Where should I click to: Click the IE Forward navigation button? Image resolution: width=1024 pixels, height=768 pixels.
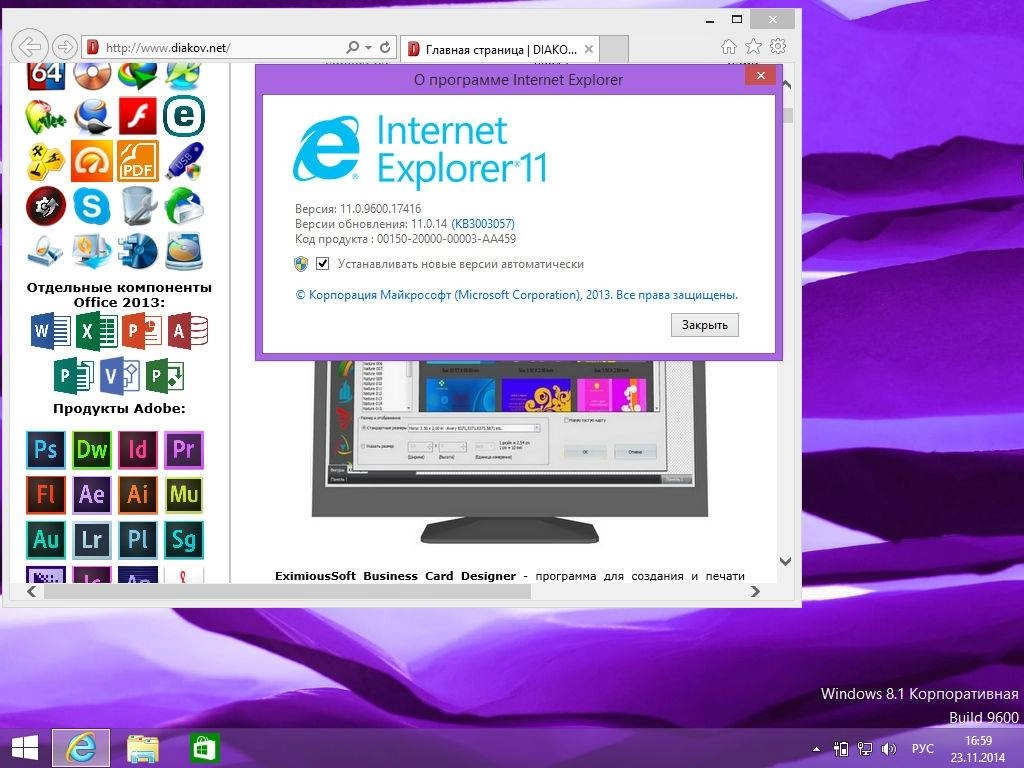click(64, 47)
